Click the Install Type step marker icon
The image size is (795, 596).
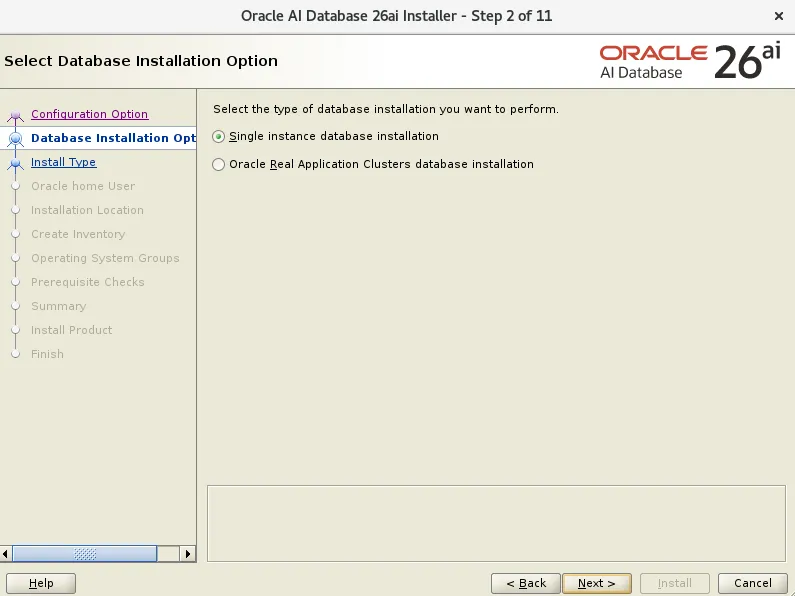[x=15, y=163]
